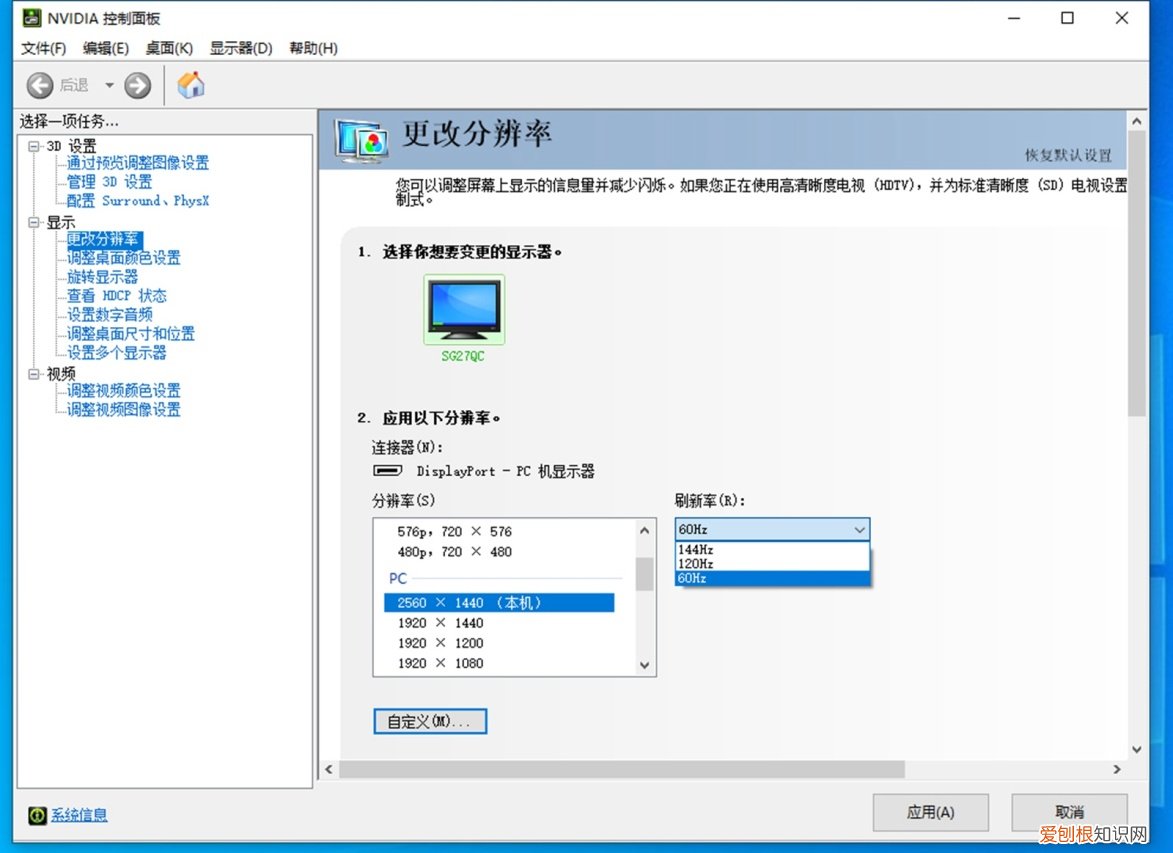Click the down arrow on the resolution list scrollbar
Screen dimensions: 1173x853
coord(644,664)
